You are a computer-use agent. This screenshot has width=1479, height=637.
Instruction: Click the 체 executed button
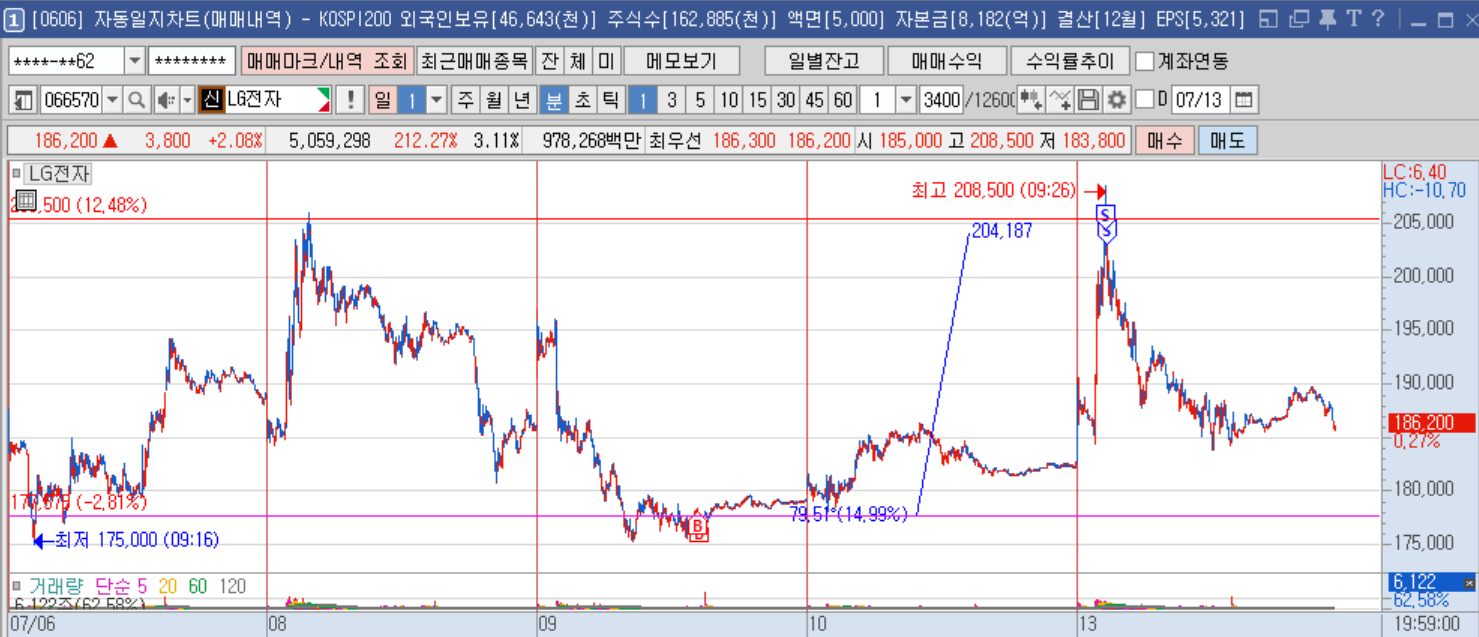point(578,61)
